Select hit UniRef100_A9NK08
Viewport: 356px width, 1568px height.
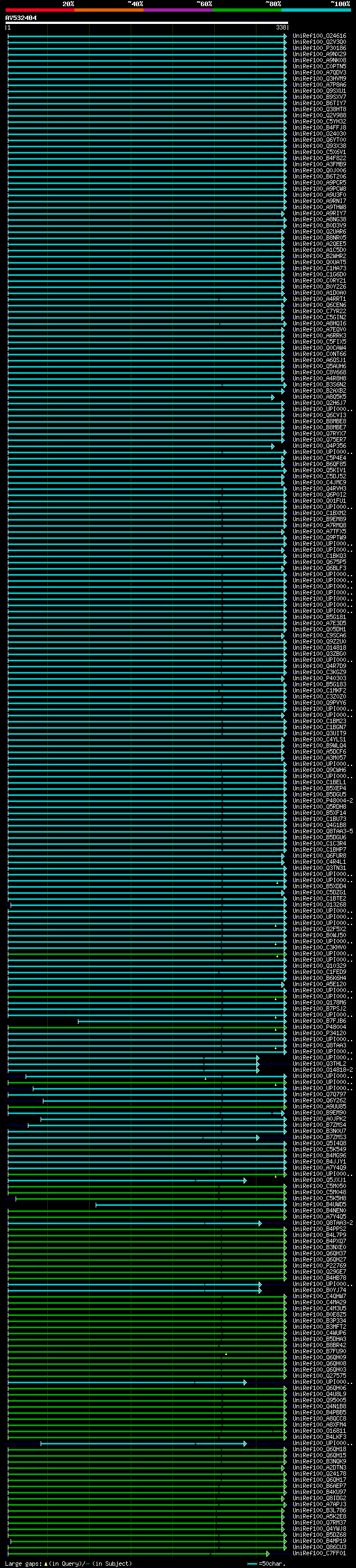pos(319,60)
